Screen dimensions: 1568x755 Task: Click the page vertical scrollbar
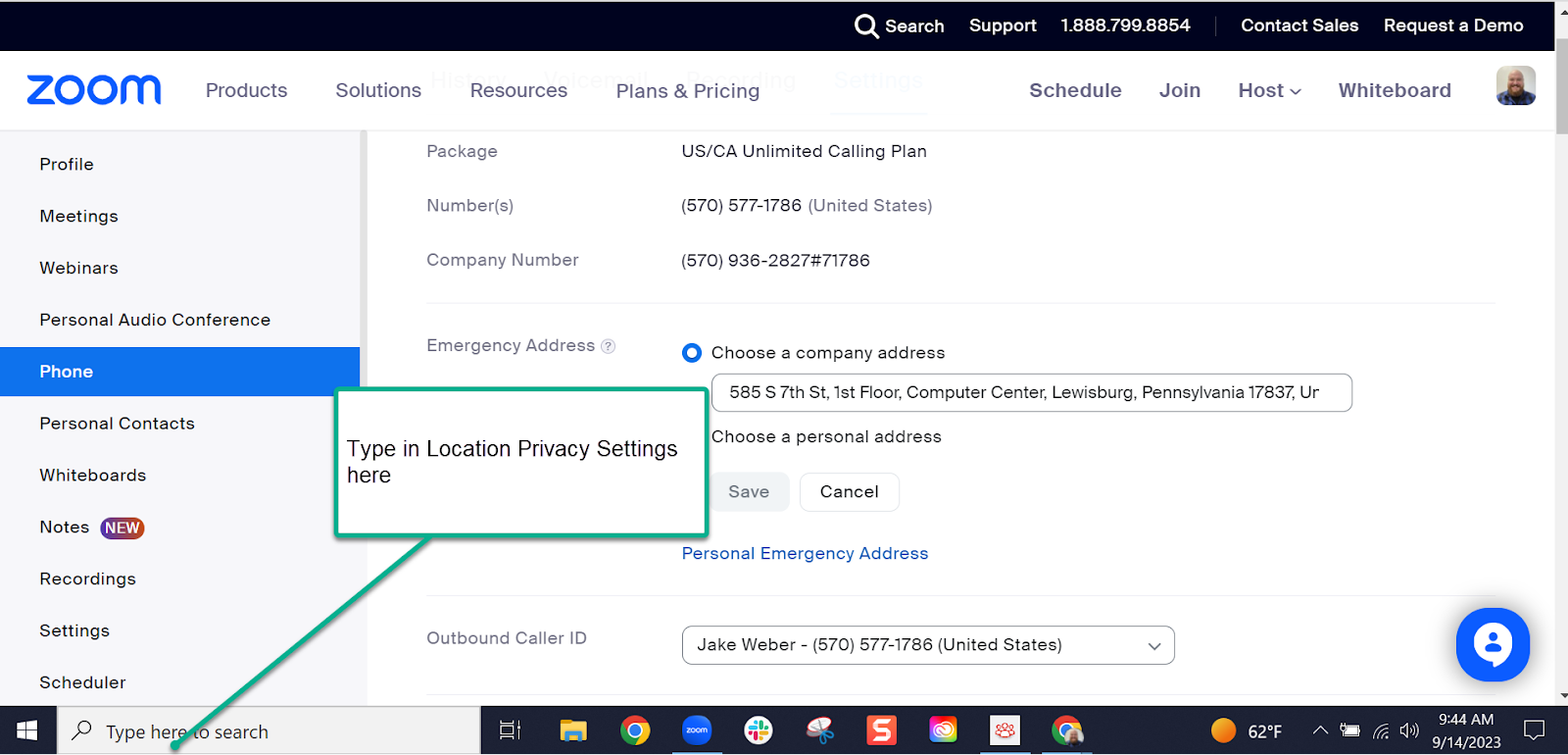1561,86
